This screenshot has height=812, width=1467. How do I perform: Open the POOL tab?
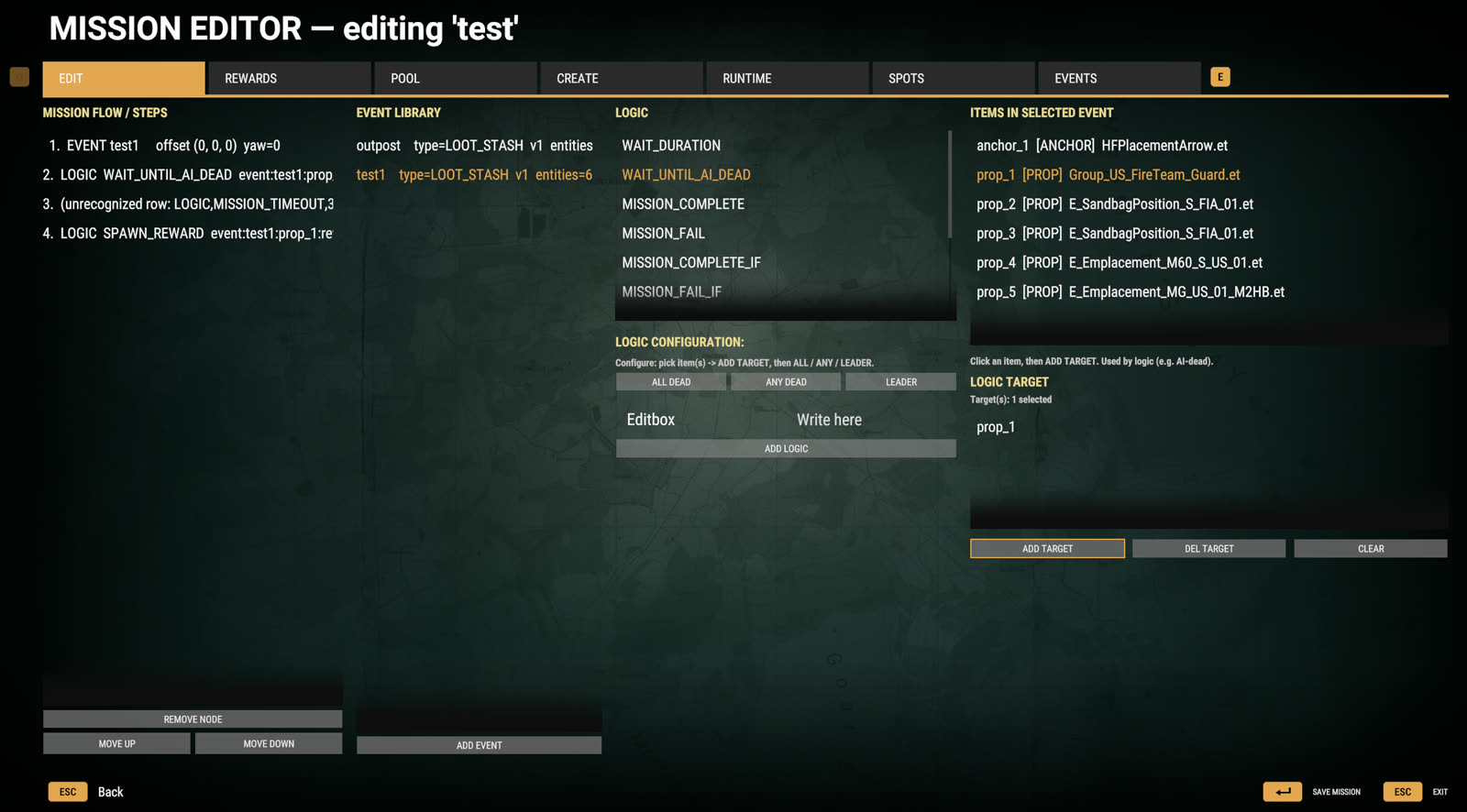point(456,78)
